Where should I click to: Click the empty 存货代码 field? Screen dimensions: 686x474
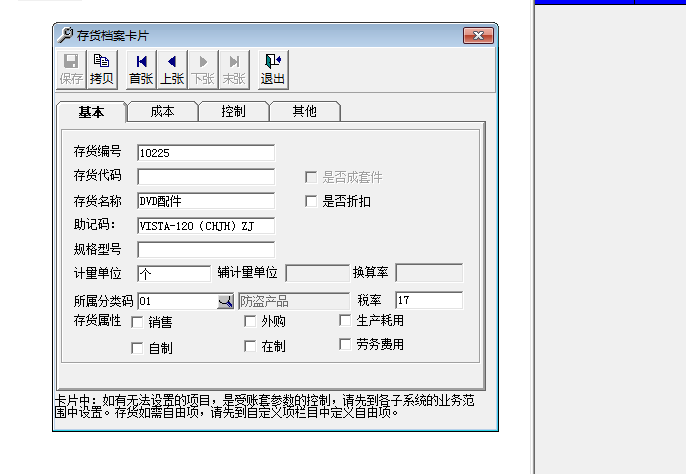tap(206, 177)
